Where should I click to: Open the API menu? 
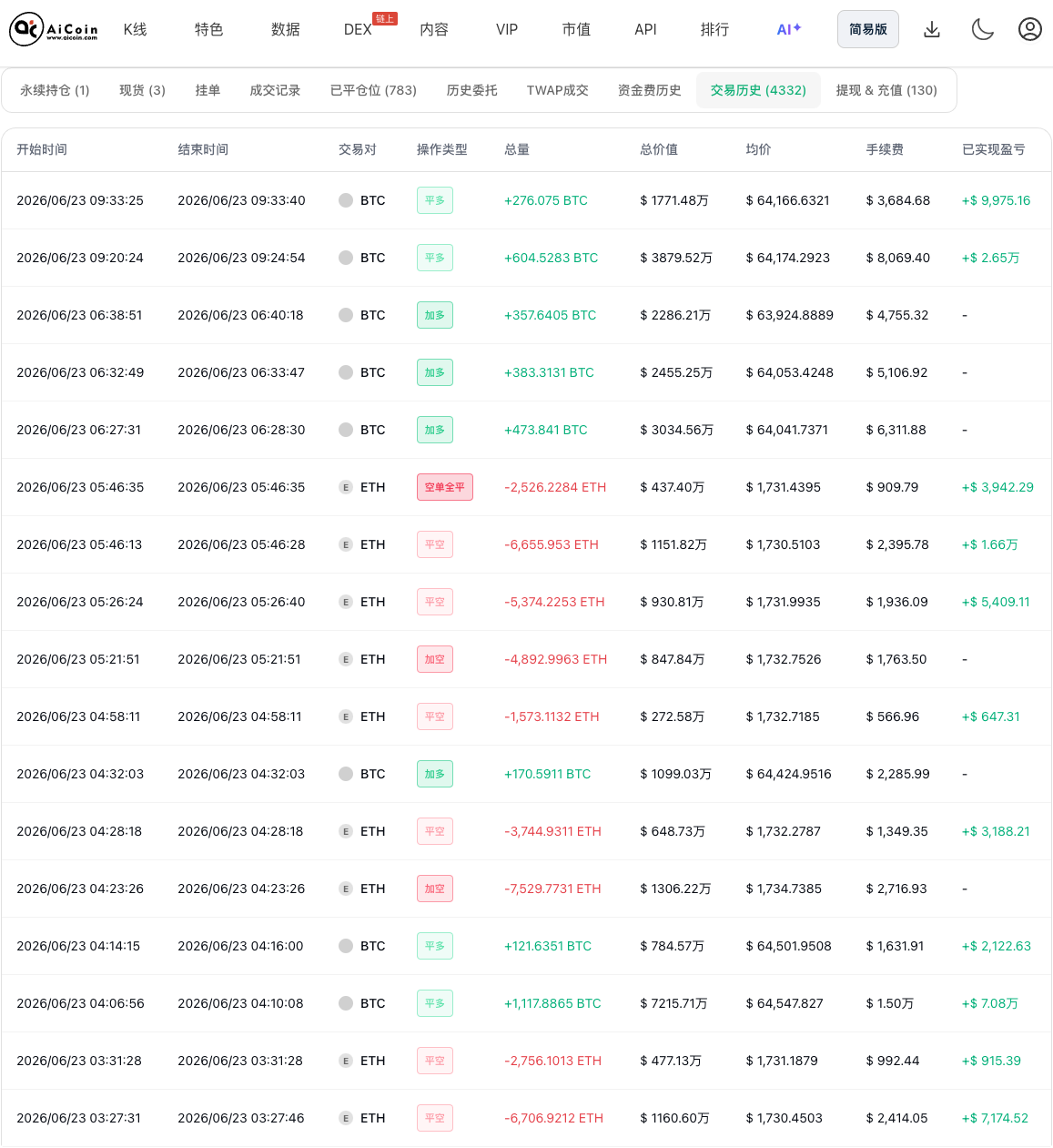coord(645,30)
